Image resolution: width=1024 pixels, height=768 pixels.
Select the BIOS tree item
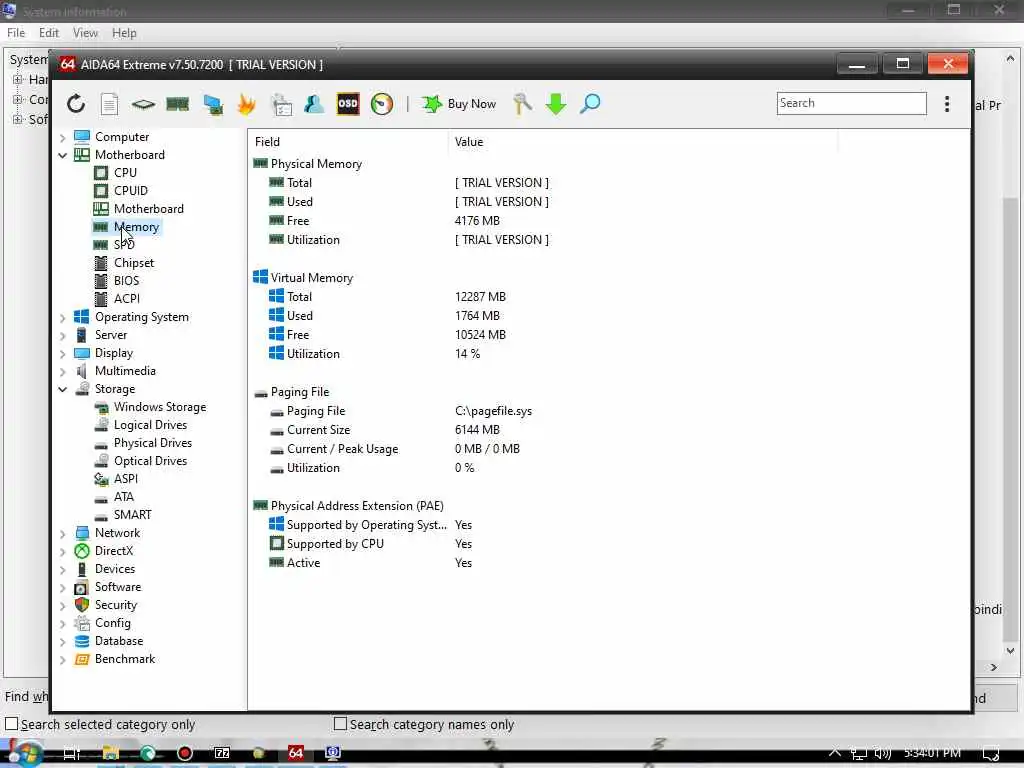[126, 281]
